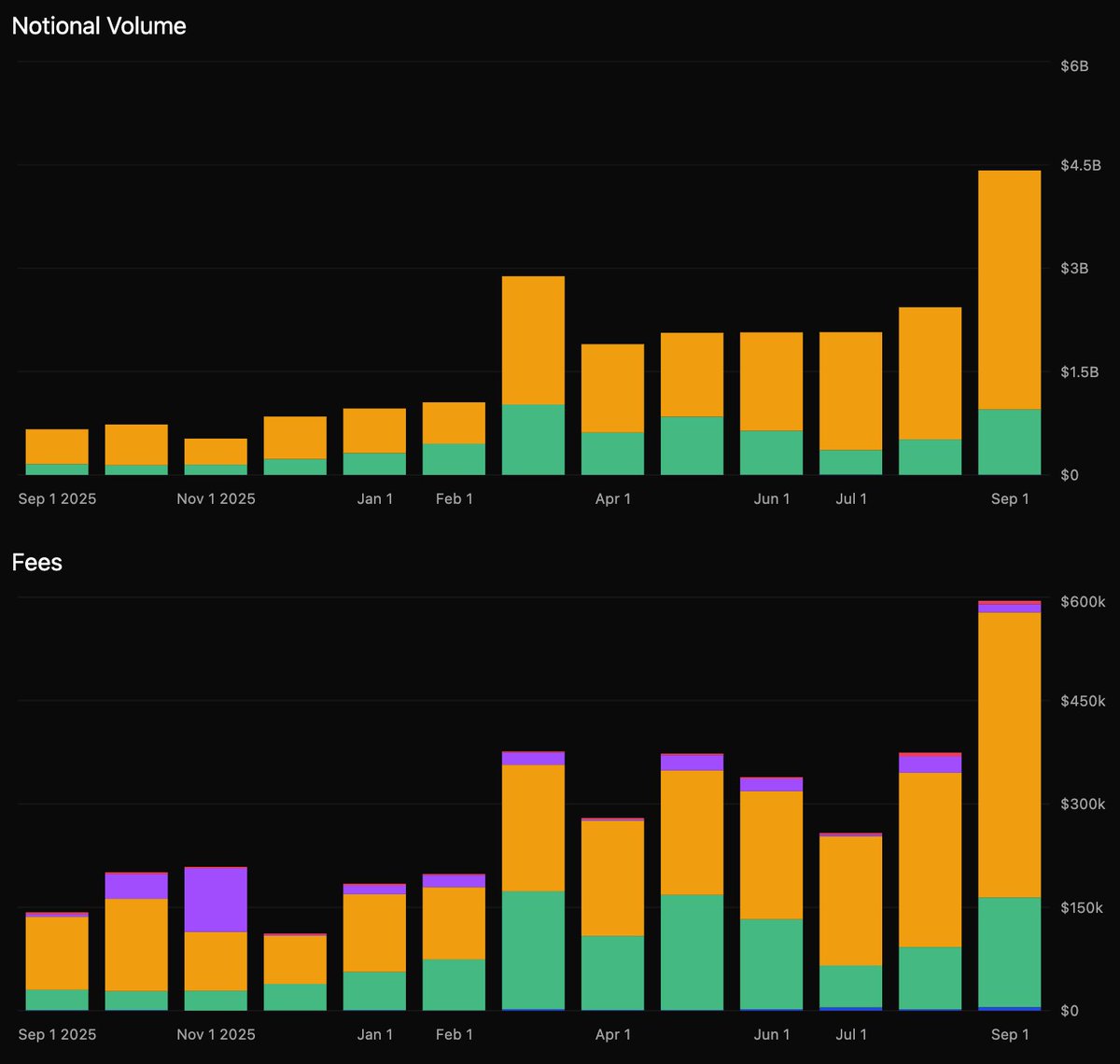
Task: Select green segment of Nov 1 2025 Fees bar
Action: click(x=216, y=1001)
